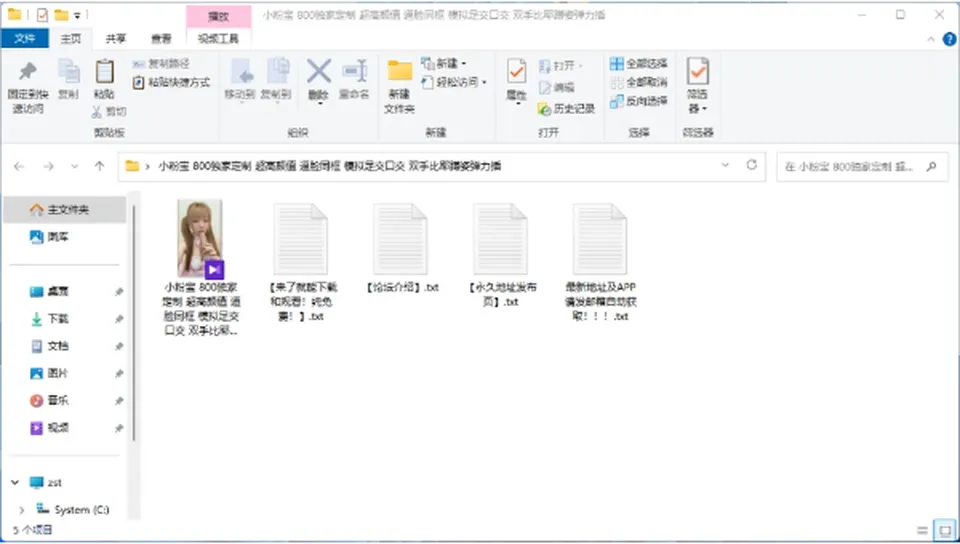Collapse the zst computer tree node
Screen dimensions: 960x544
pos(15,482)
